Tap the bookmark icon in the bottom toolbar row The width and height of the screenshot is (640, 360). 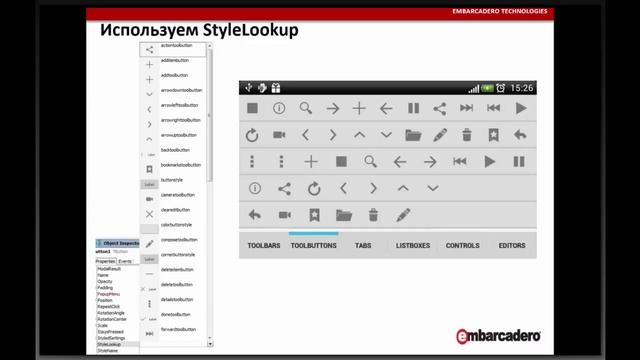[314, 215]
